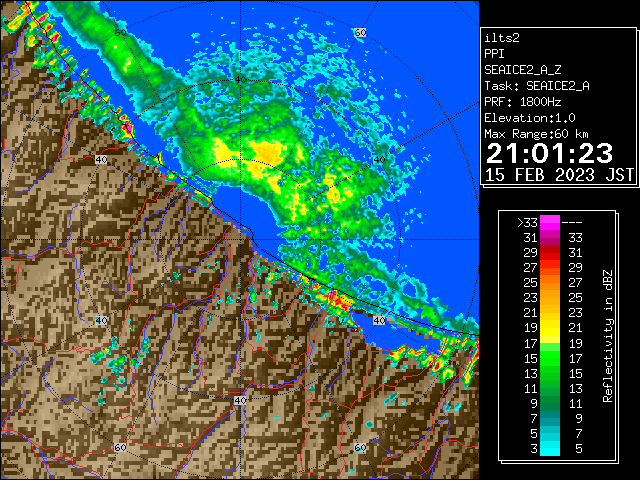Click the product name SEAICE2_A_Z
The width and height of the screenshot is (640, 480).
(523, 70)
